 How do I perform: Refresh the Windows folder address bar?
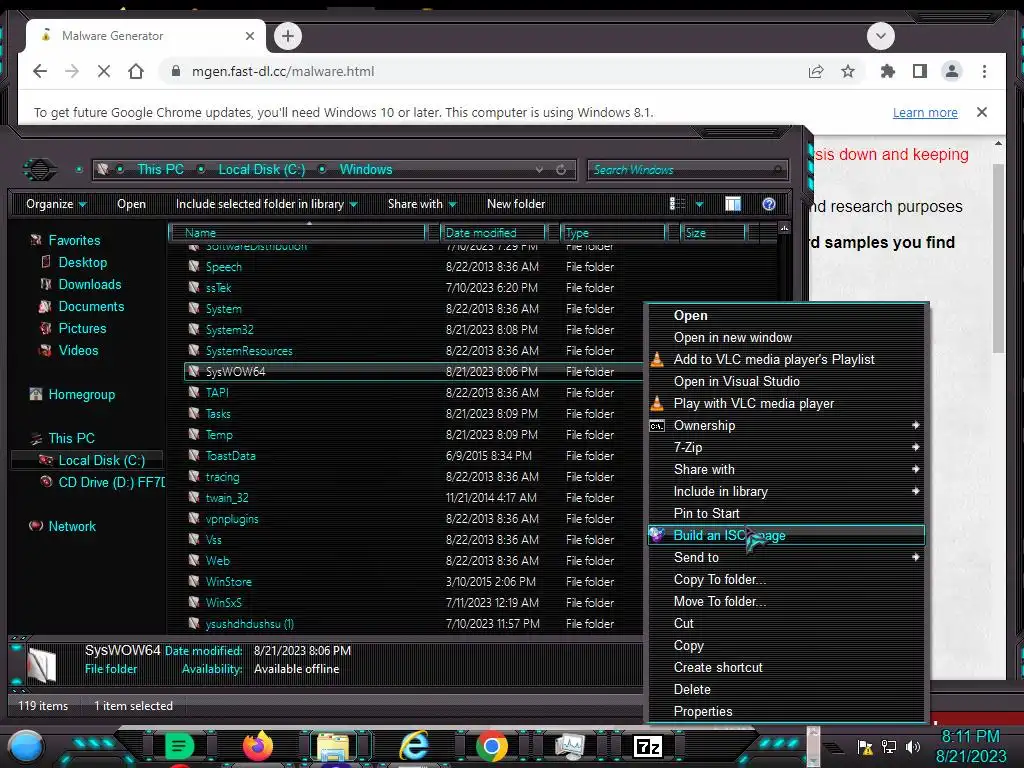(561, 170)
